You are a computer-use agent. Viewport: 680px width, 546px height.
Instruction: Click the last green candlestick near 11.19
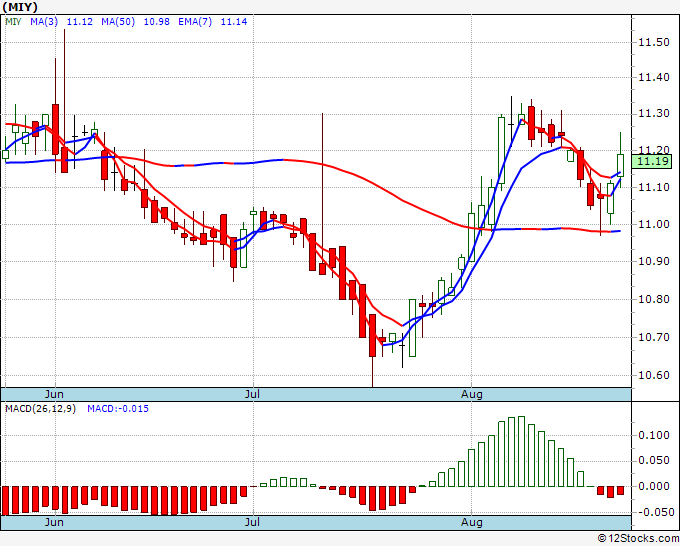[621, 165]
